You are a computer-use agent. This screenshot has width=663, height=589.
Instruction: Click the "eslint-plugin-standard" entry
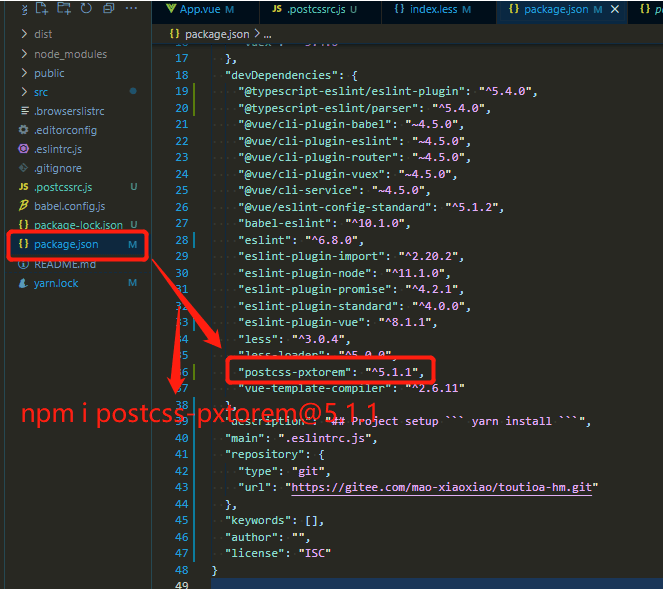tap(354, 306)
